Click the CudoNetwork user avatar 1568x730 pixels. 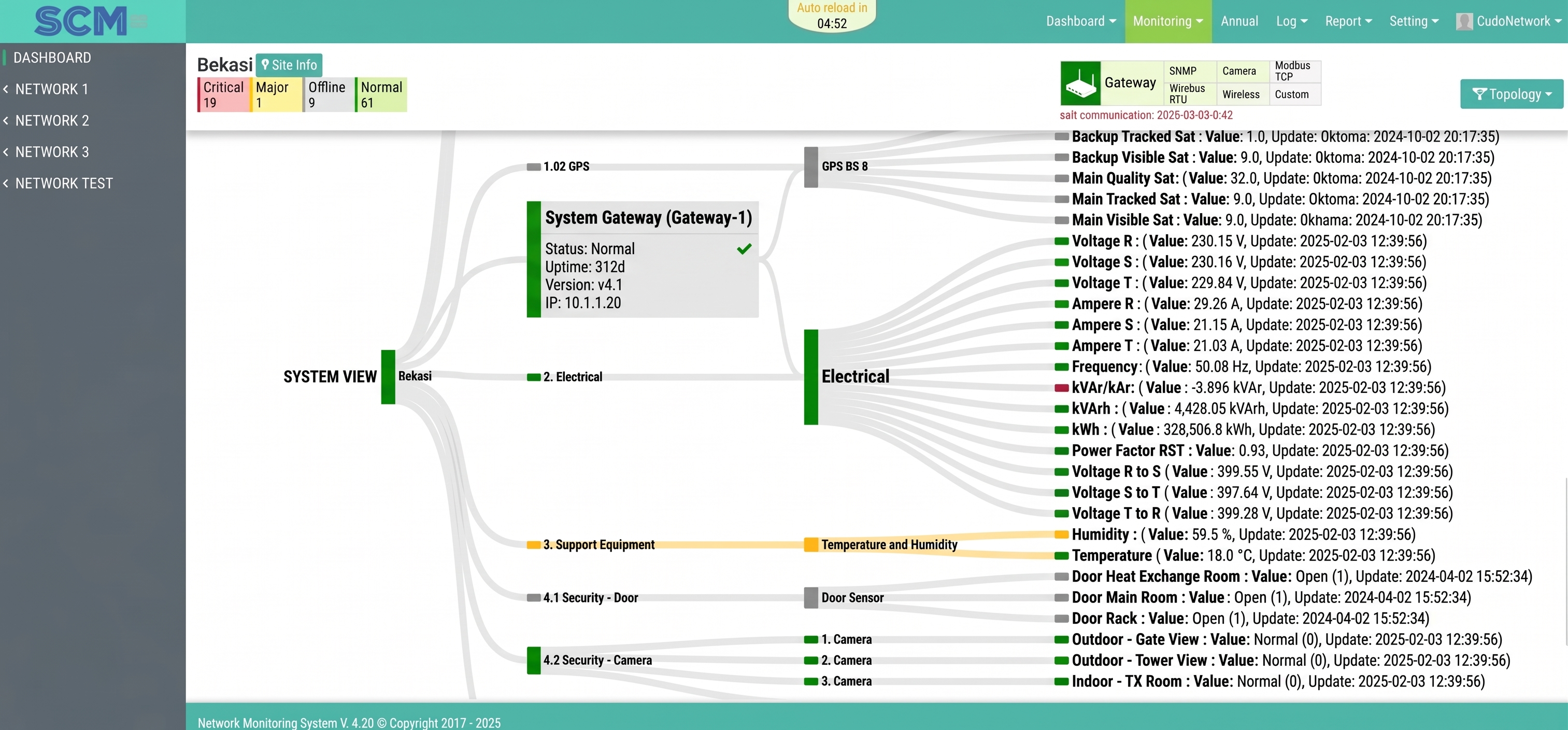[1464, 21]
